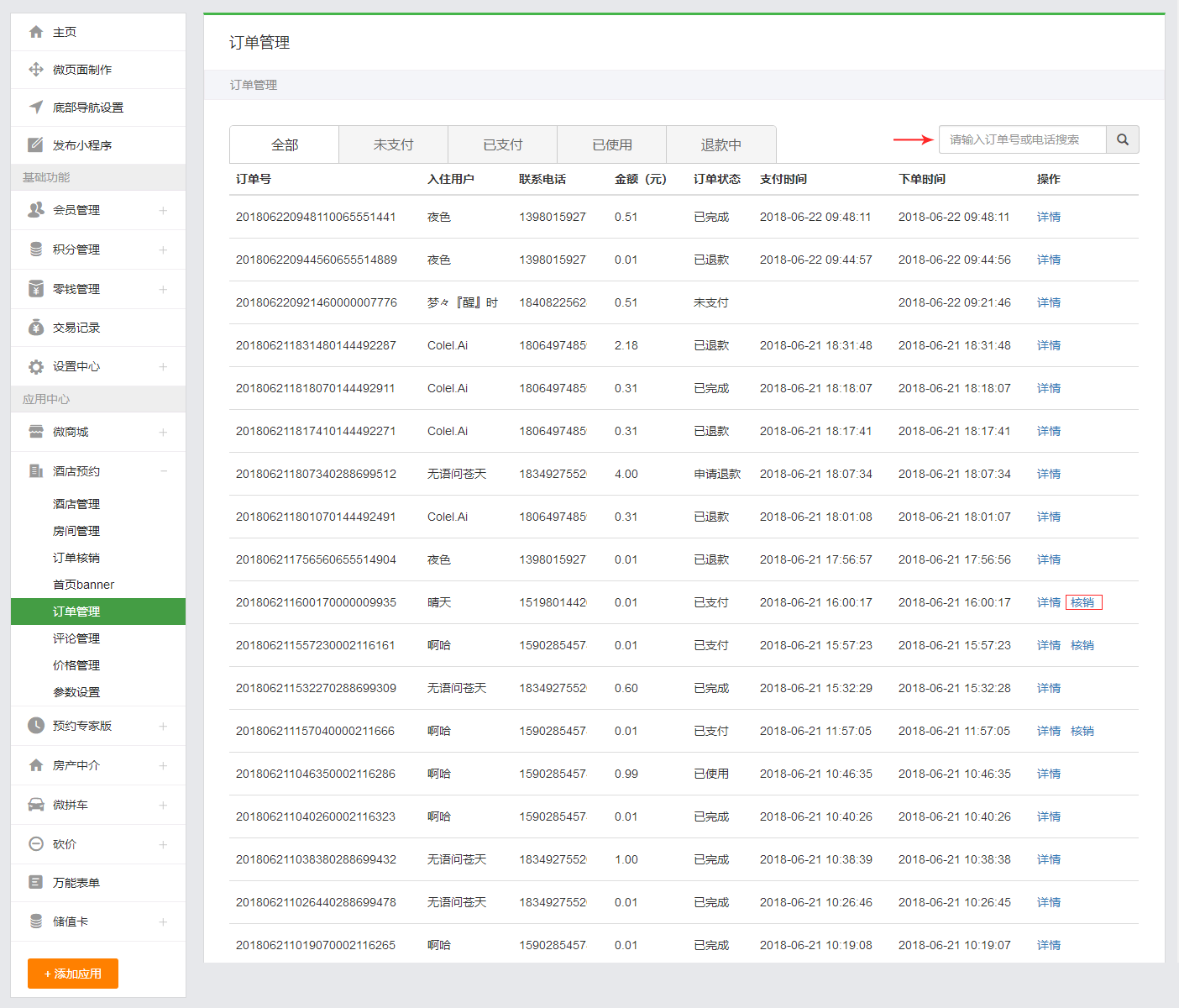Switch to the 已支付 tab
Viewport: 1179px width, 1008px height.
(x=503, y=144)
